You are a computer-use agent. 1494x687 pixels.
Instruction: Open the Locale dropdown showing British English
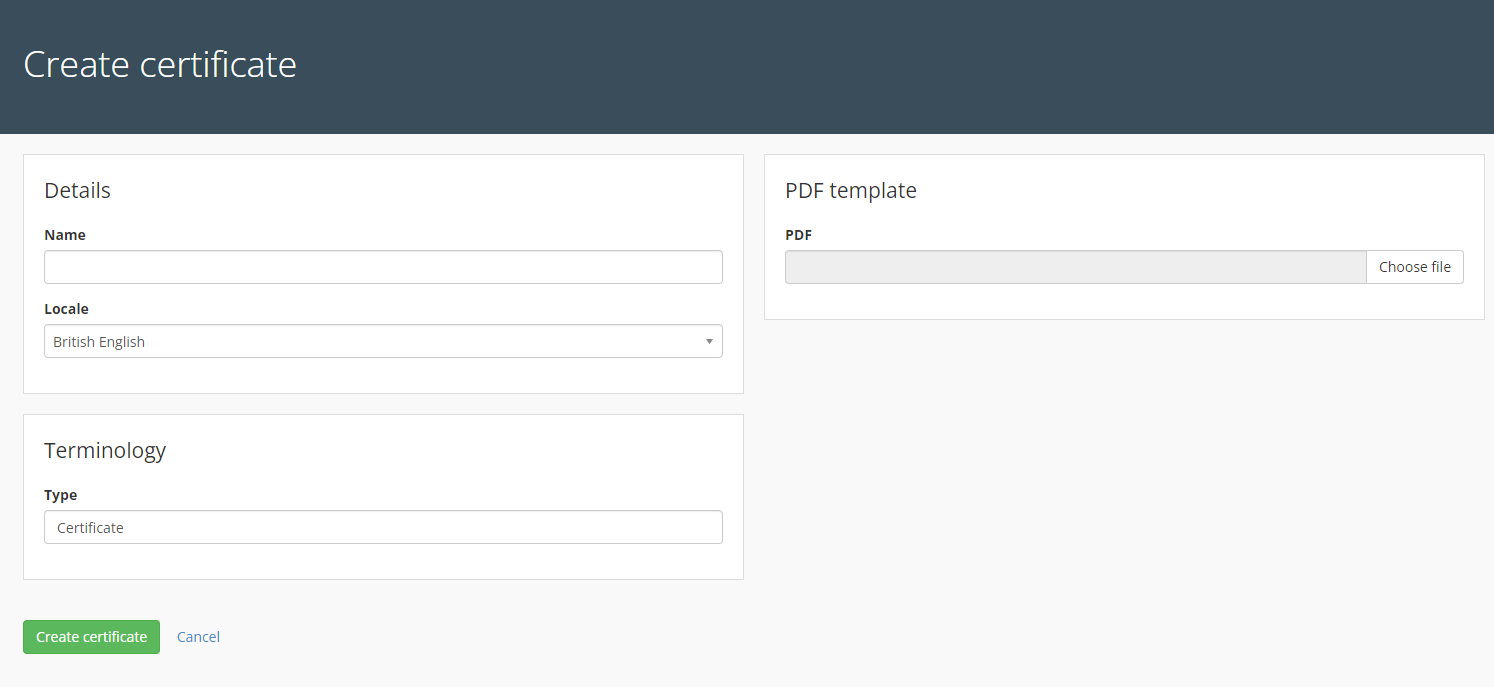(383, 341)
